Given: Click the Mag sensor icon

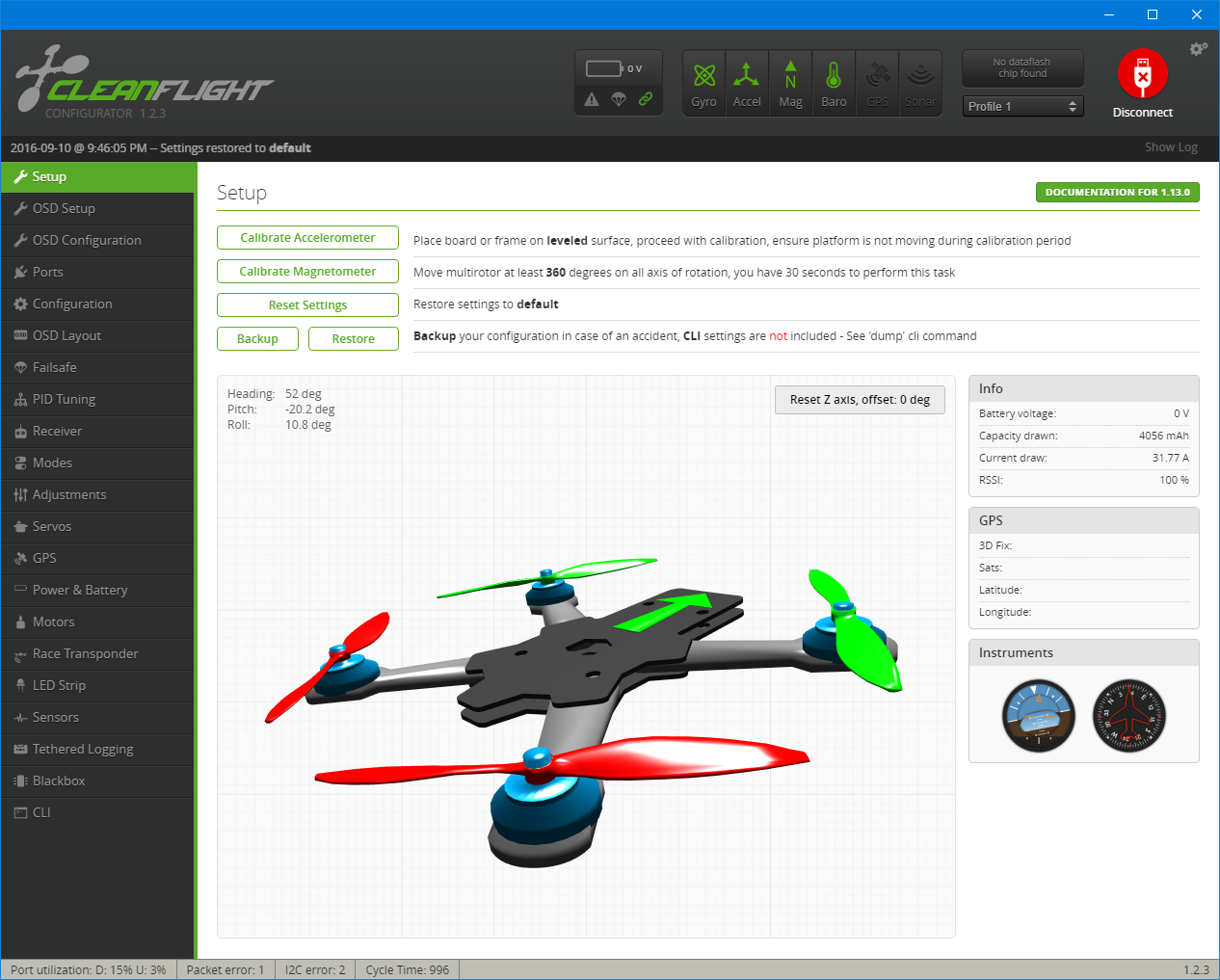Looking at the screenshot, I should click(790, 83).
